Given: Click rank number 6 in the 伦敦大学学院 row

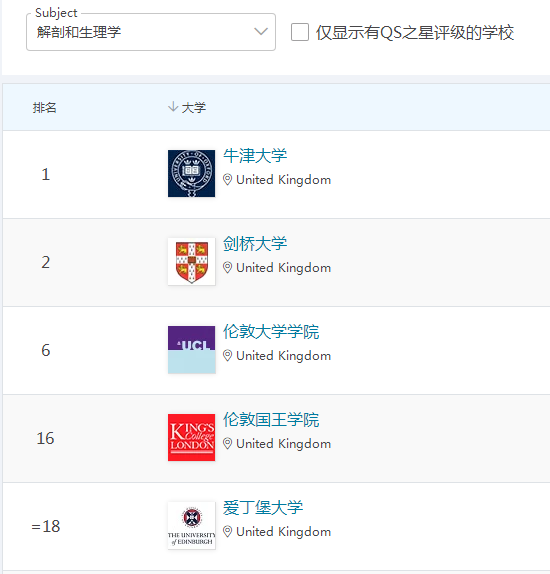Looking at the screenshot, I should point(45,350).
